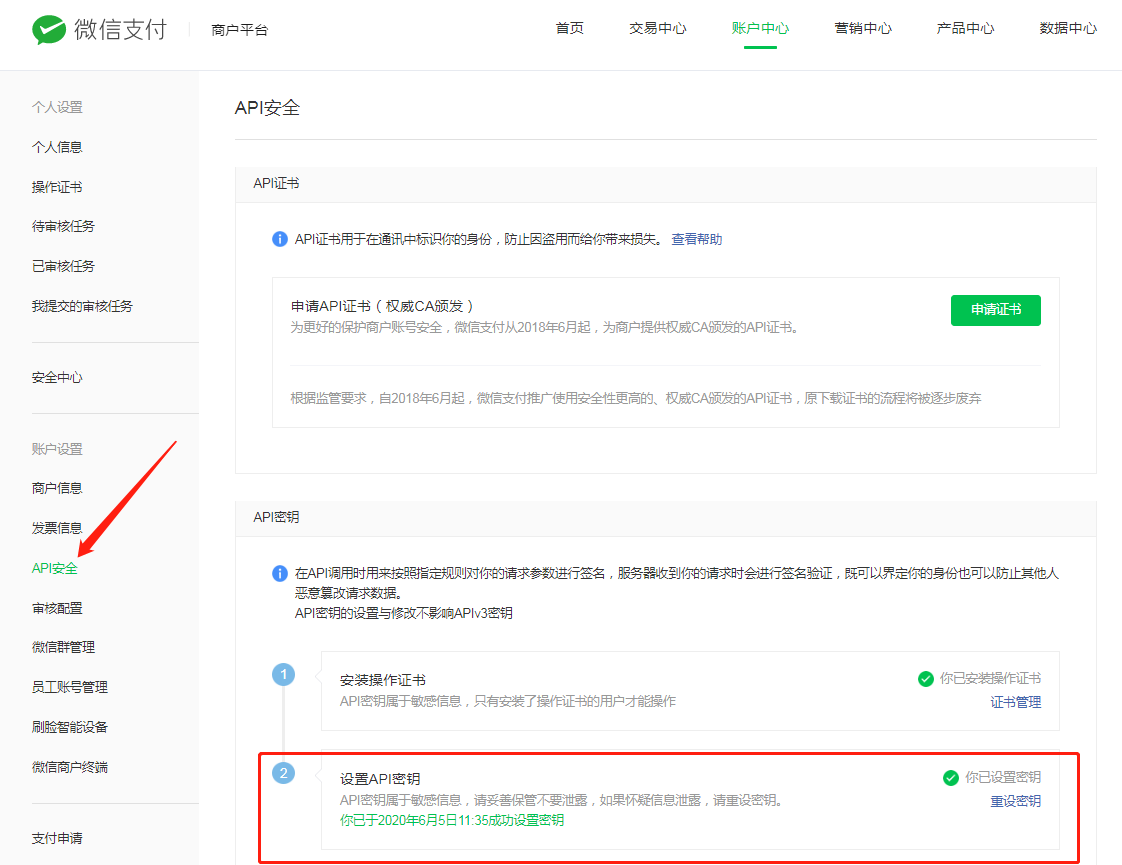Viewport: 1122px width, 865px height.
Task: Click the 证书管理 link
Action: (x=1015, y=702)
